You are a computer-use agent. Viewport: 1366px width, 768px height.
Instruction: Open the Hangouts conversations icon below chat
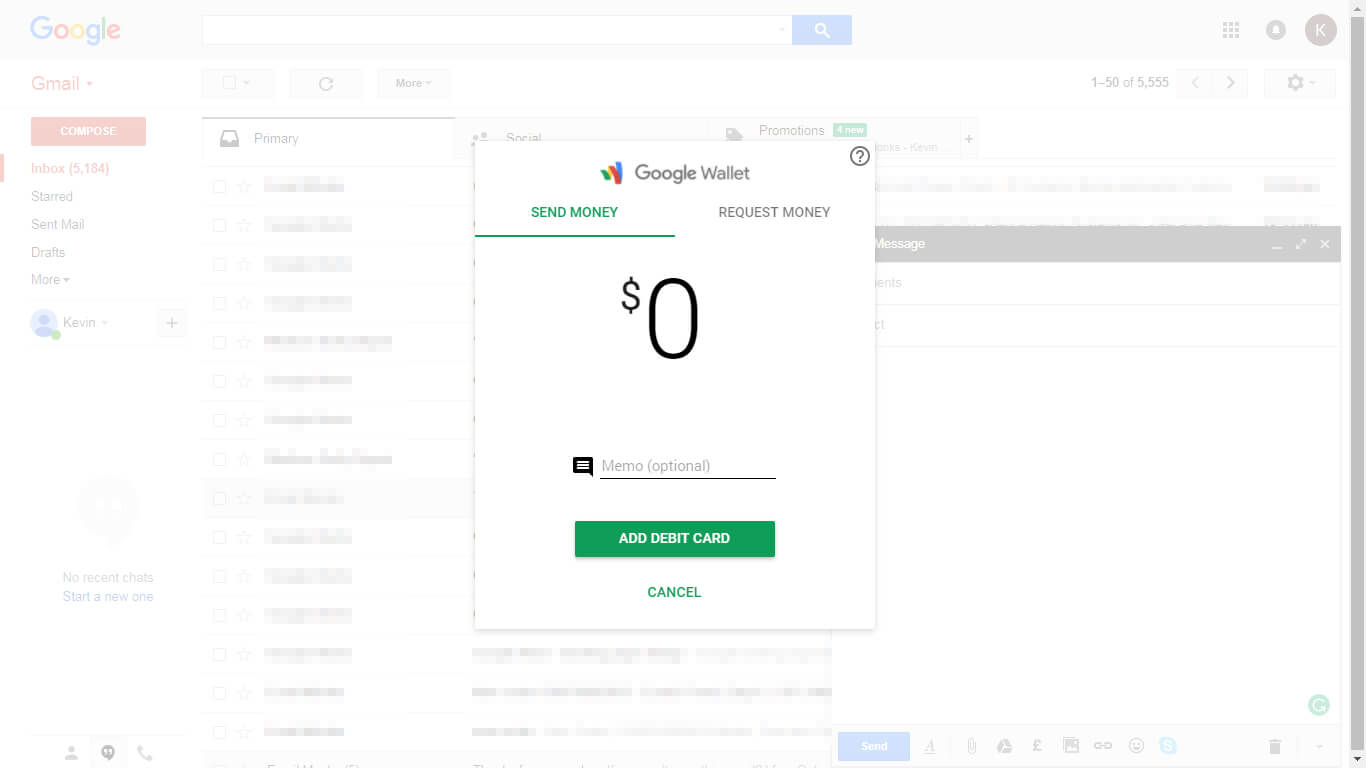pyautogui.click(x=108, y=754)
